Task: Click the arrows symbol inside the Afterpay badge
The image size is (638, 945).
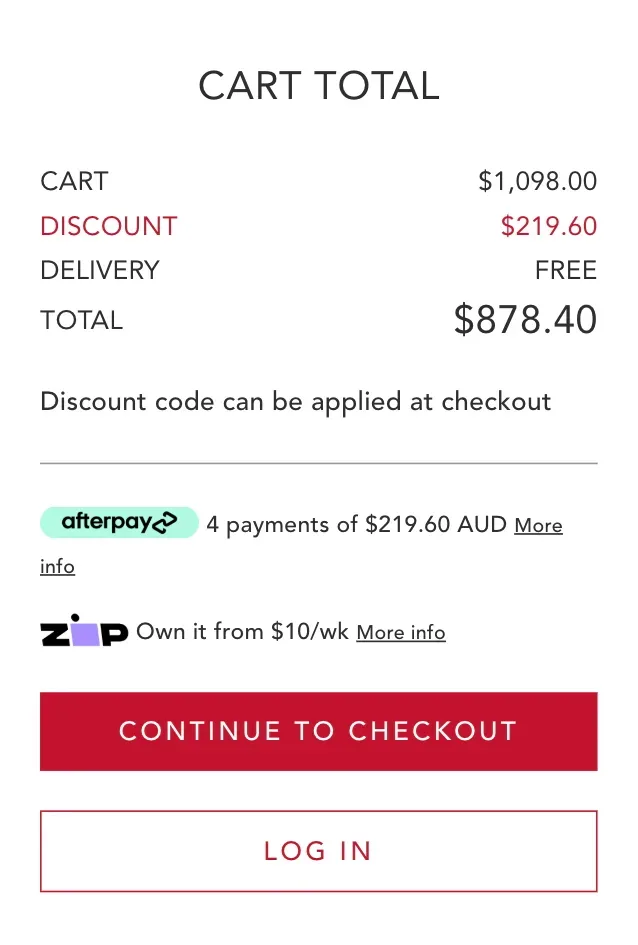Action: (x=167, y=522)
